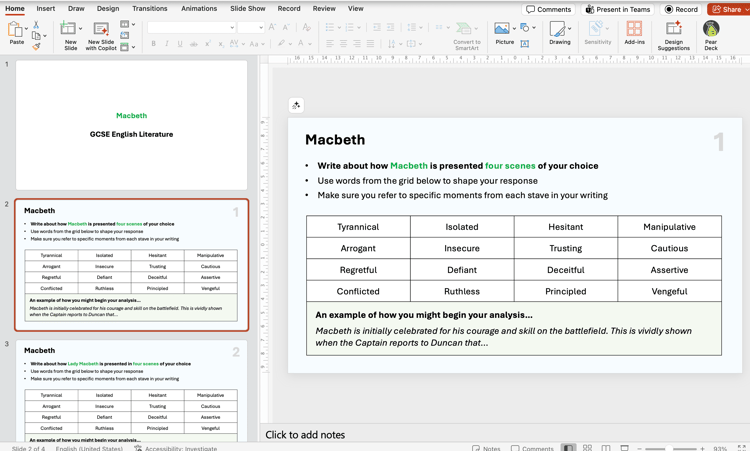Switch to the Slide Show tab
The height and width of the screenshot is (451, 750).
pyautogui.click(x=248, y=8)
